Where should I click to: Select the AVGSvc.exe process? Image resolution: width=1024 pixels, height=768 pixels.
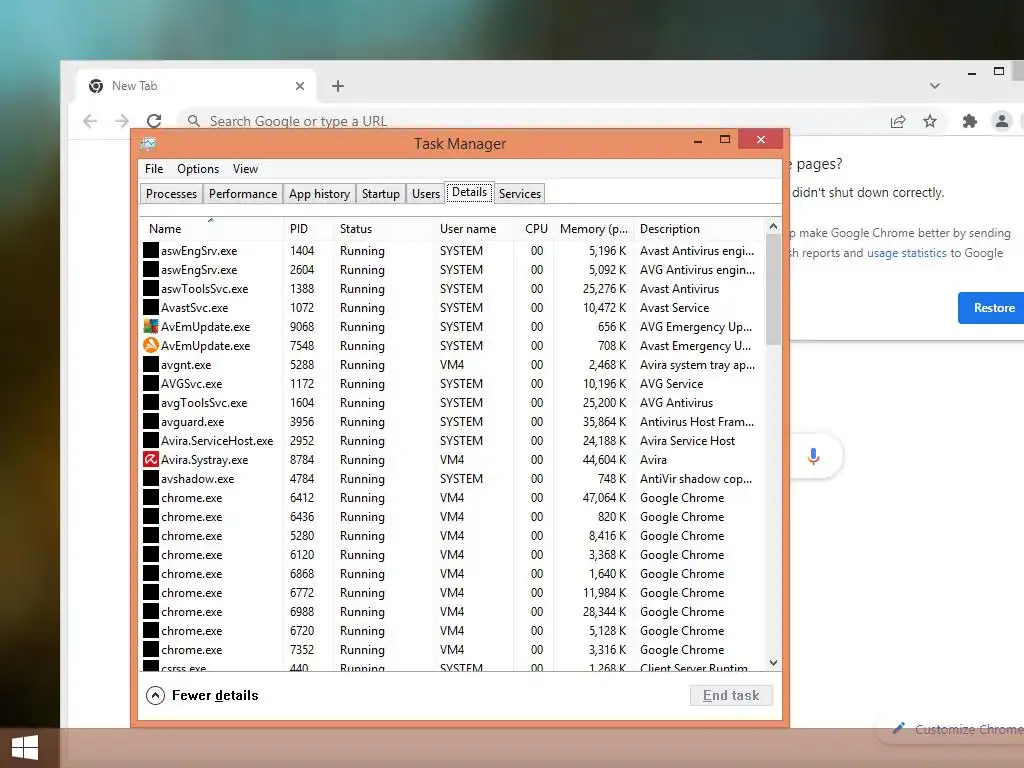coord(452,384)
